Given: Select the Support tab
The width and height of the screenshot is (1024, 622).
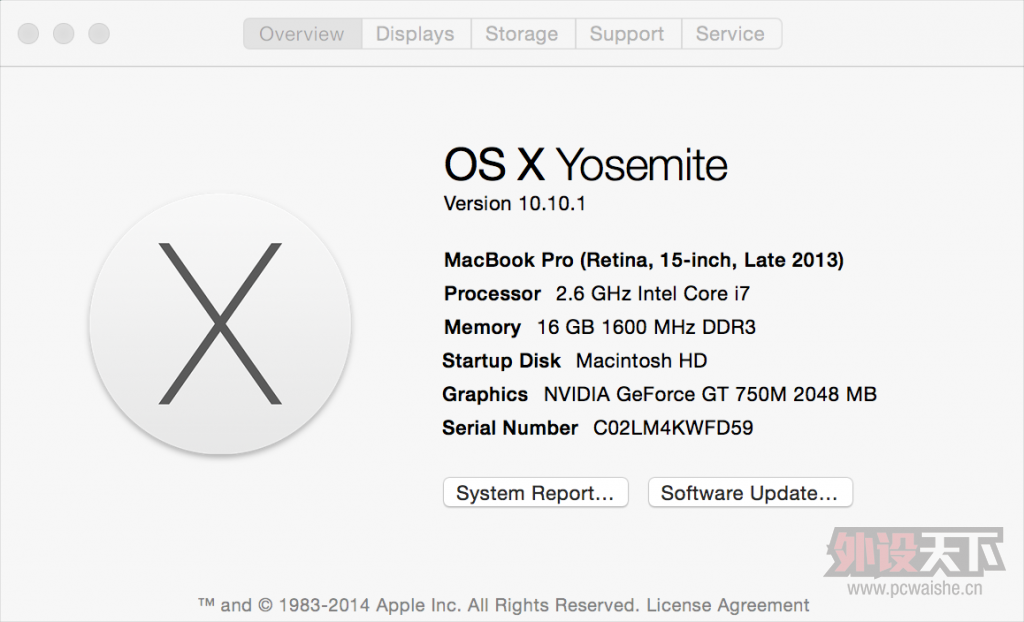Looking at the screenshot, I should click(x=628, y=33).
